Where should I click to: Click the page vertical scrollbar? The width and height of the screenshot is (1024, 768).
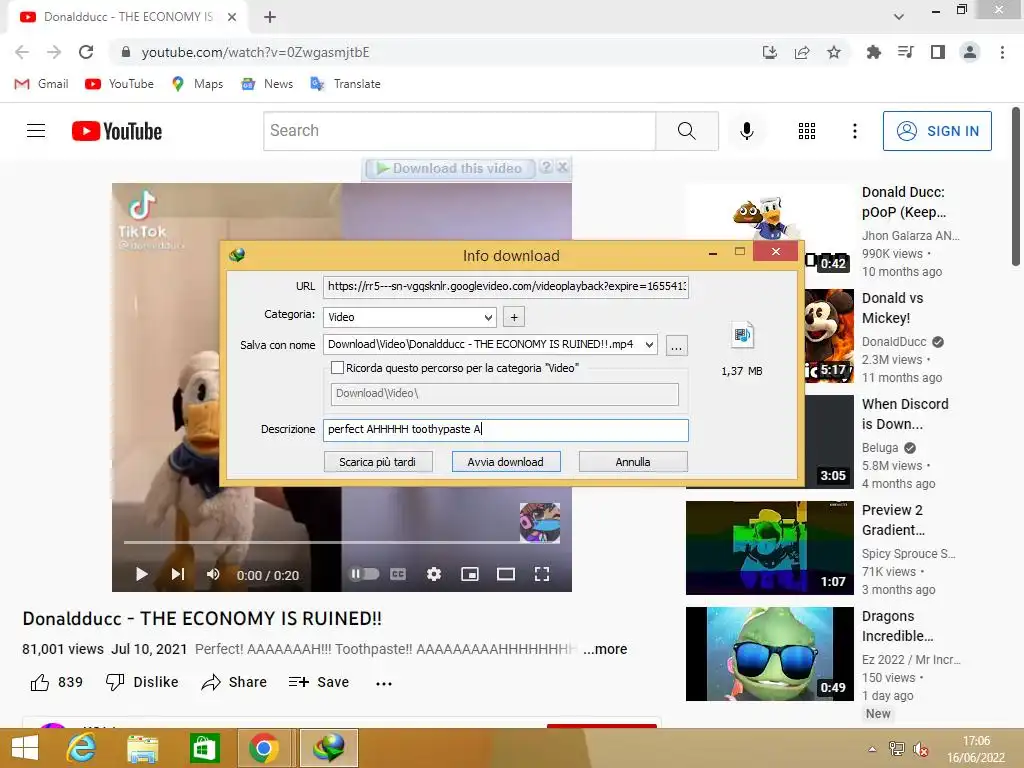(1016, 186)
